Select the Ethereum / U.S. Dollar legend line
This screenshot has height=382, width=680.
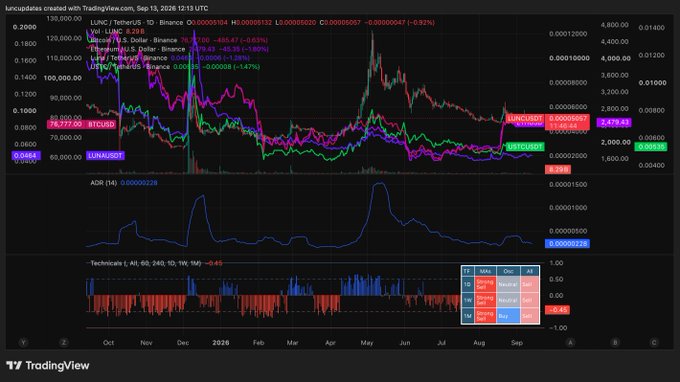click(179, 49)
